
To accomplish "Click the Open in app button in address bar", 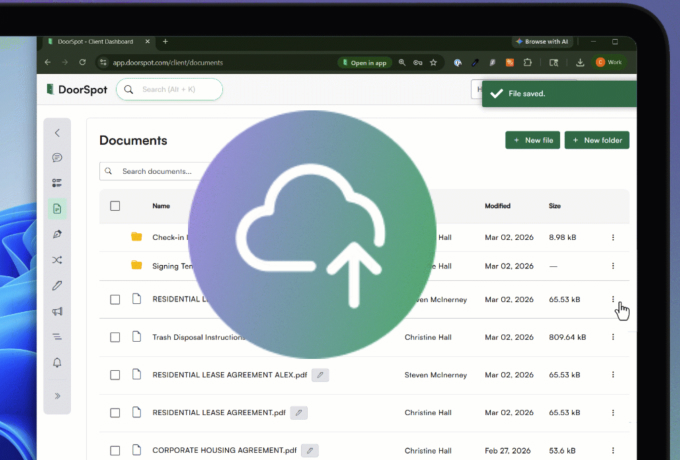I will point(363,62).
